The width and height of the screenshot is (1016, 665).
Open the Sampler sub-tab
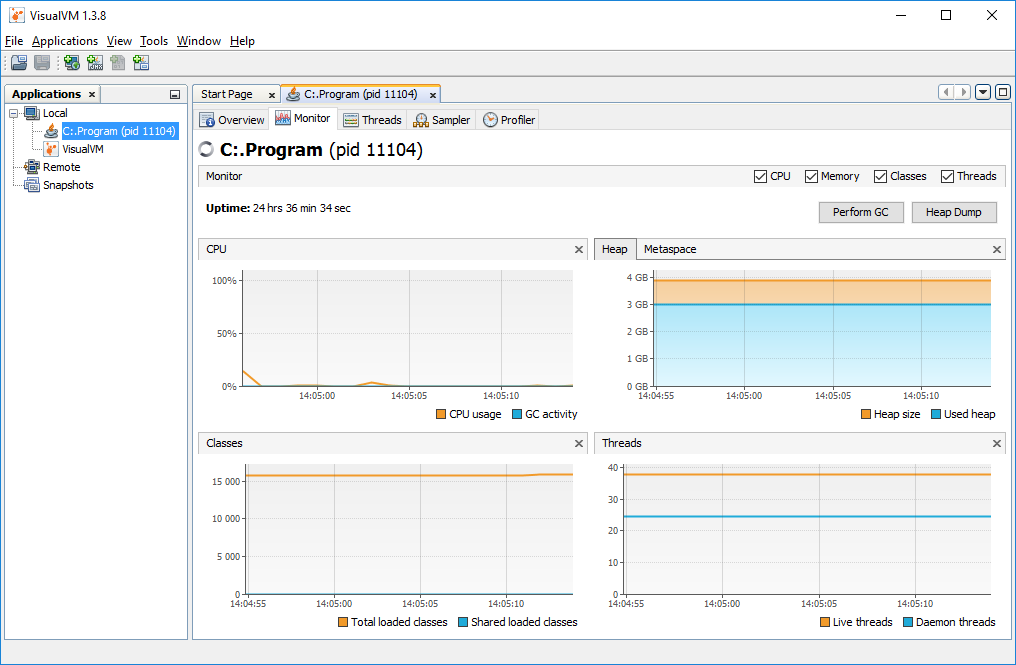(443, 120)
